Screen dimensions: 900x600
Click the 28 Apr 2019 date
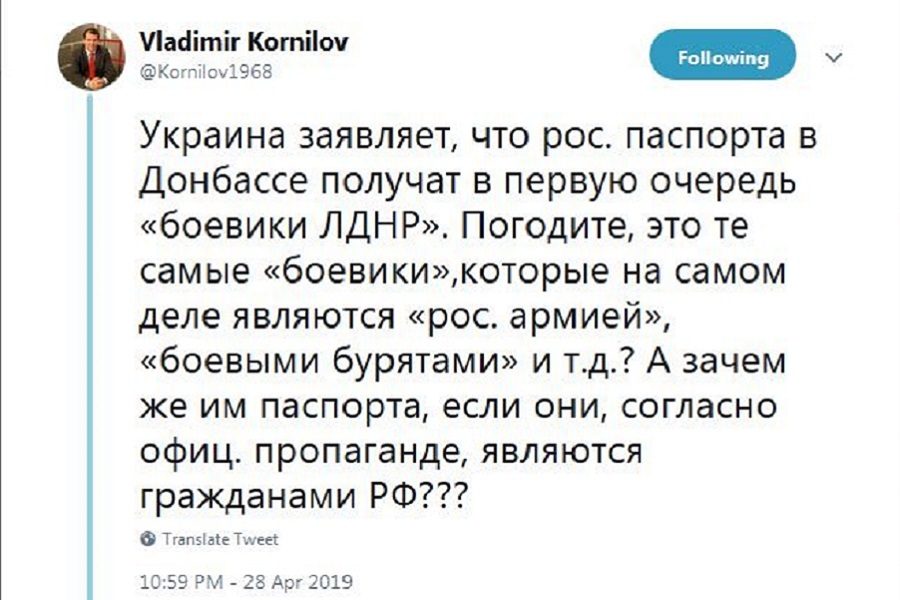(298, 582)
